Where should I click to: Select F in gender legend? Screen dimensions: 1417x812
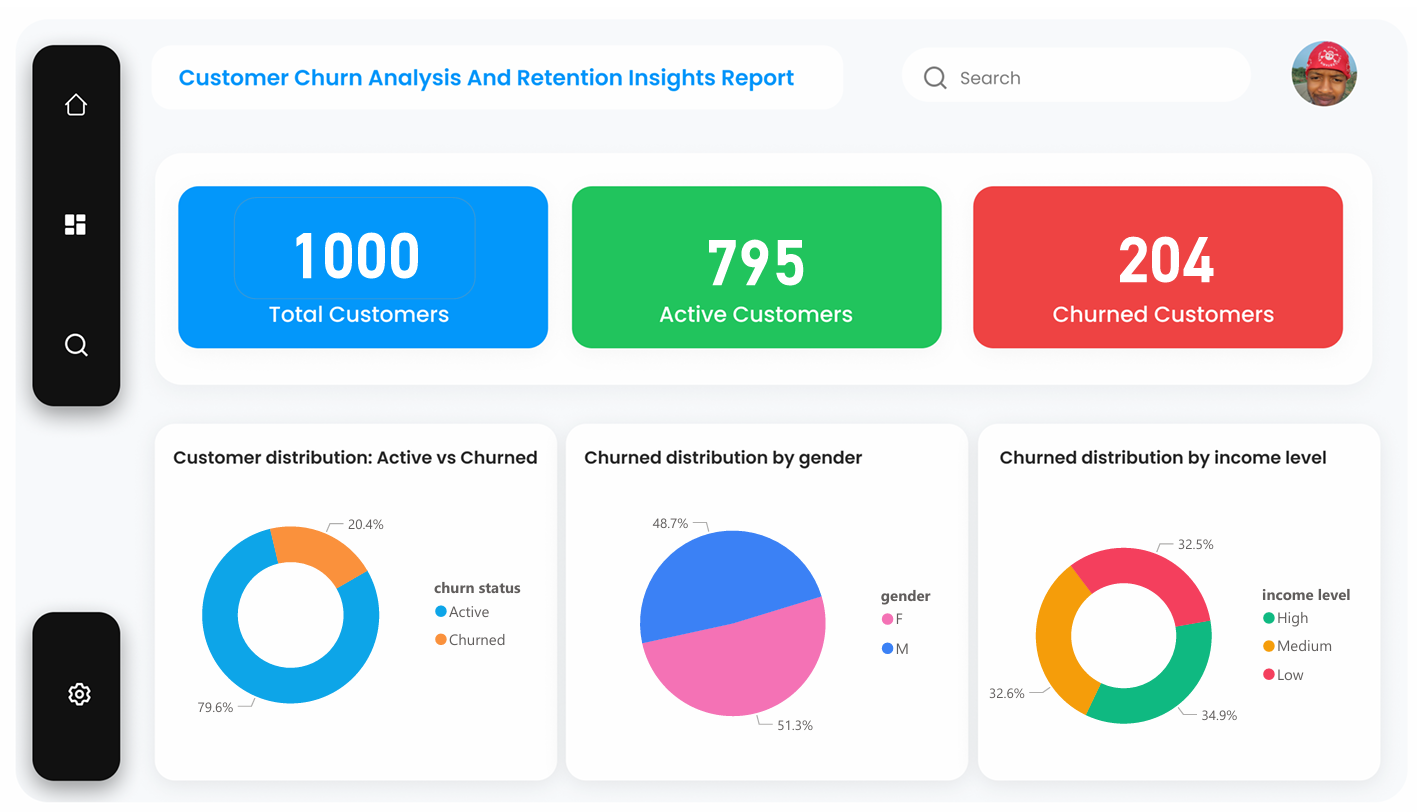point(892,620)
